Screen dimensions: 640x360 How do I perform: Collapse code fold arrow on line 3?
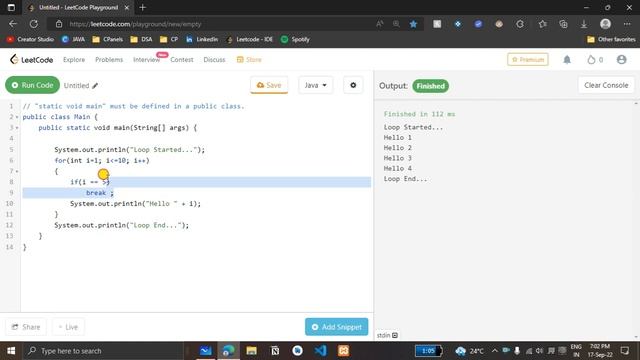pyautogui.click(x=17, y=128)
